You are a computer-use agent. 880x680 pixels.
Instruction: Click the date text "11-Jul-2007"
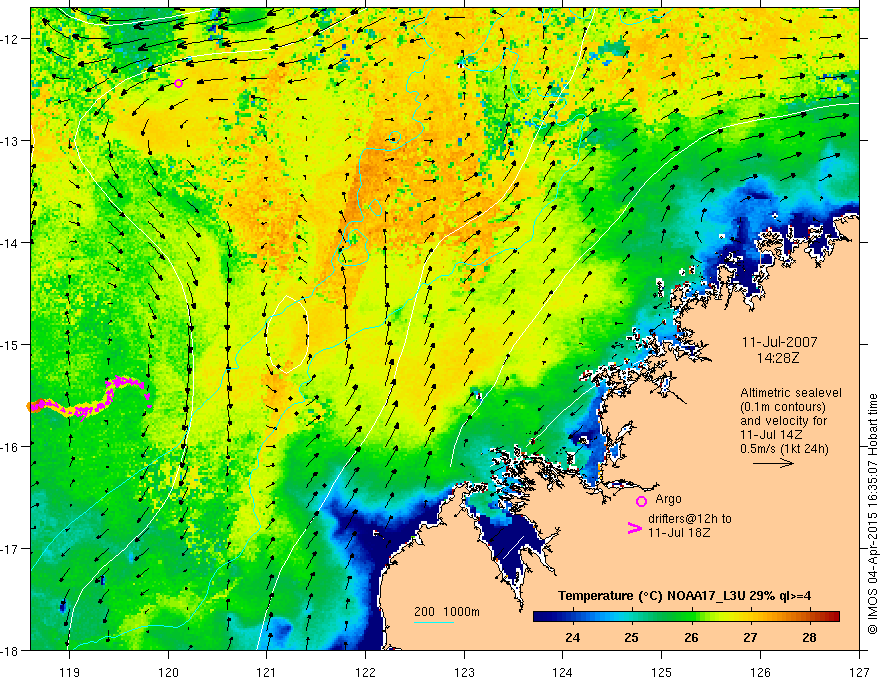780,342
